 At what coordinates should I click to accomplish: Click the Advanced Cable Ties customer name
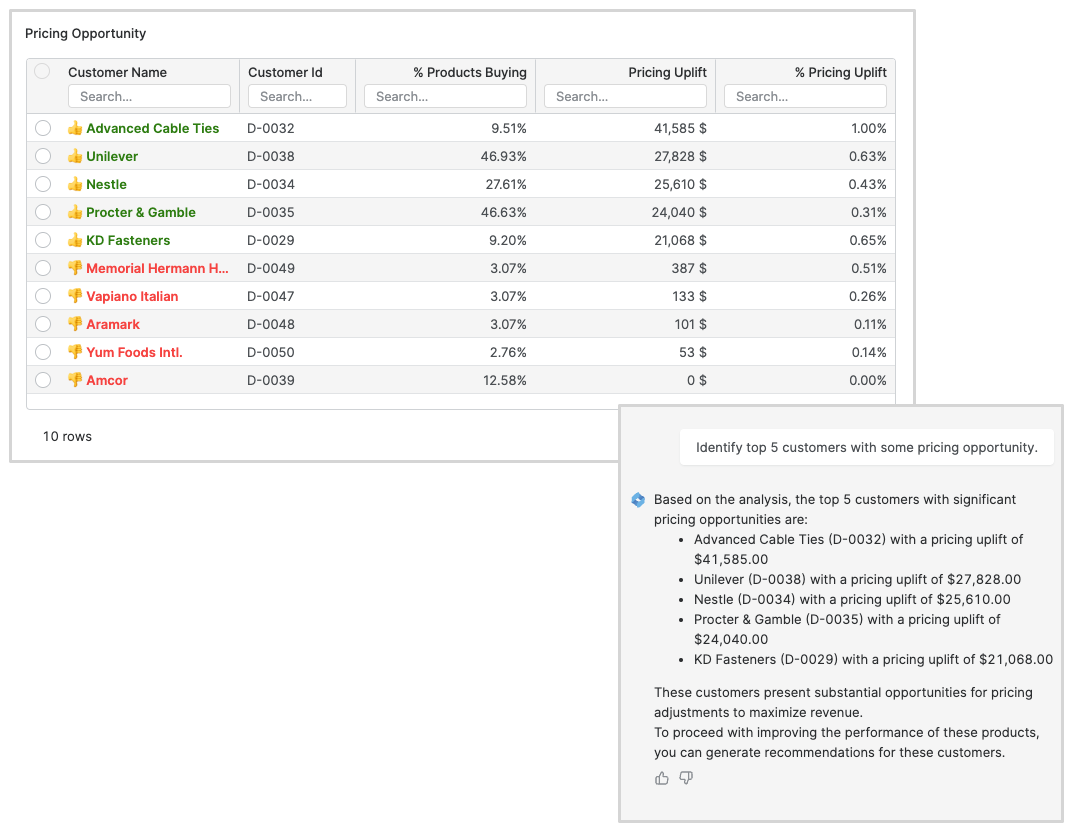point(152,128)
